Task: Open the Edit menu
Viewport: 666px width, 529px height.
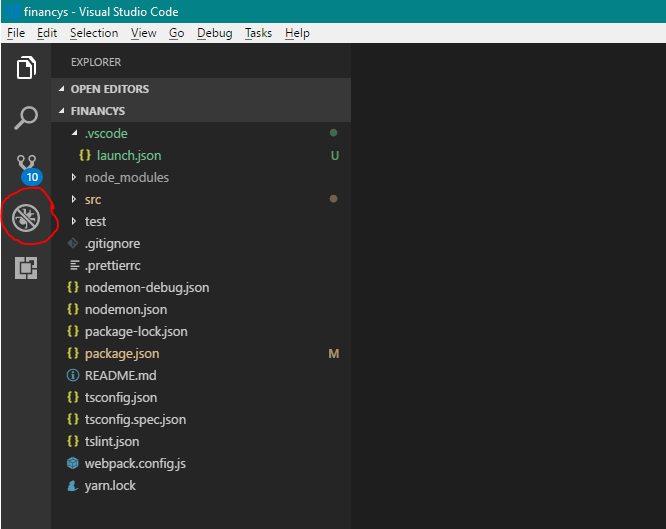Action: tap(47, 33)
